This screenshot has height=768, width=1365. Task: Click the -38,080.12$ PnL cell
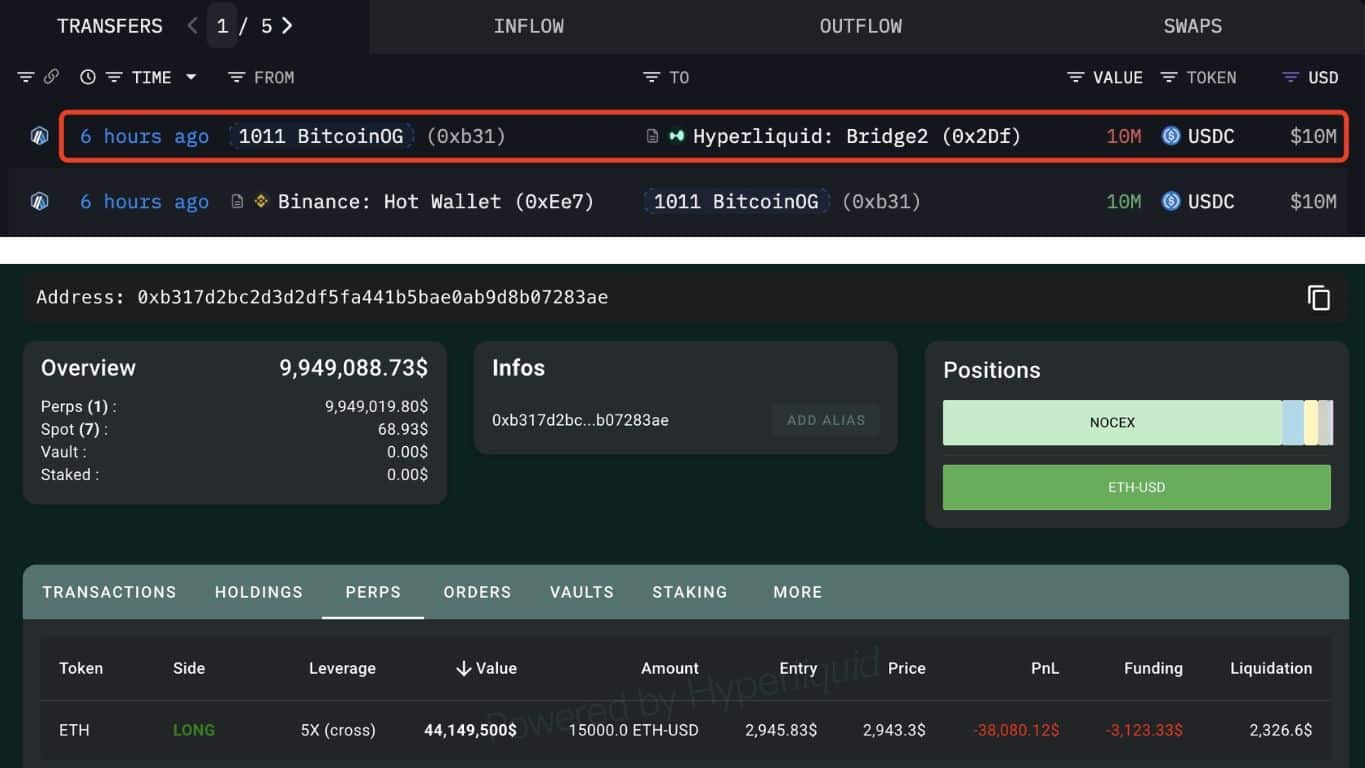[1015, 730]
